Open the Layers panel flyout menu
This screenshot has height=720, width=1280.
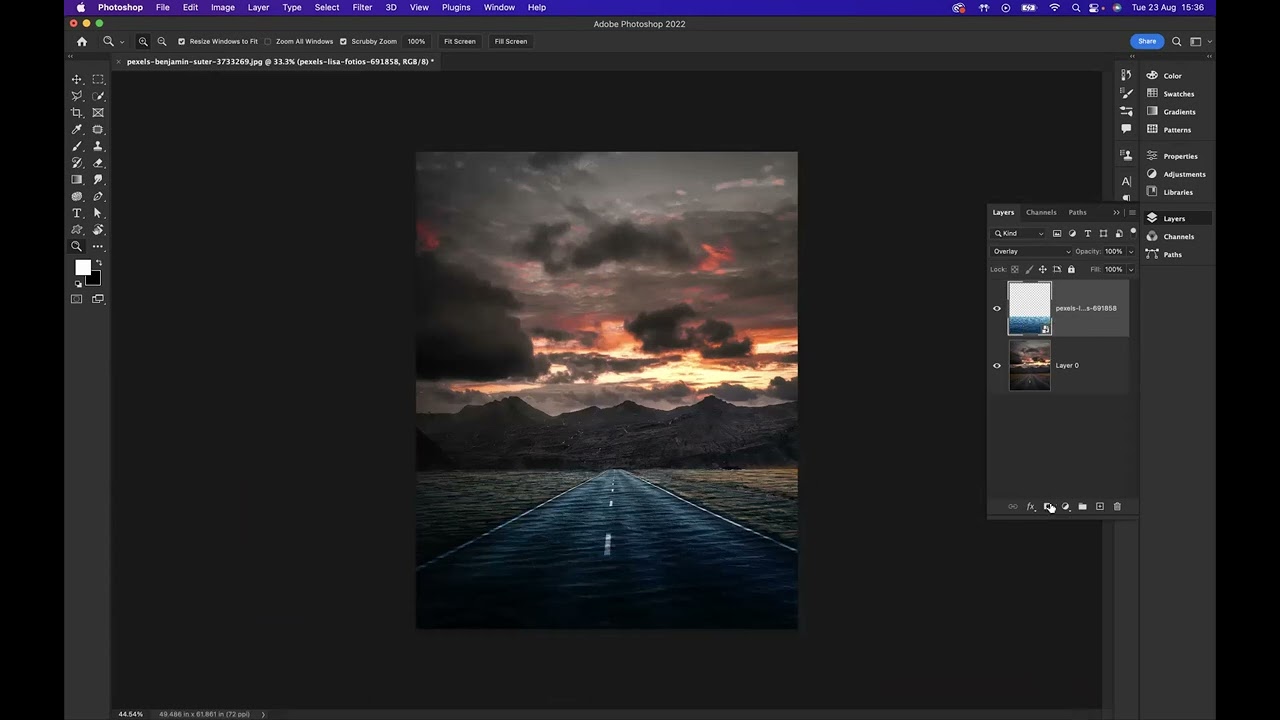click(x=1132, y=212)
